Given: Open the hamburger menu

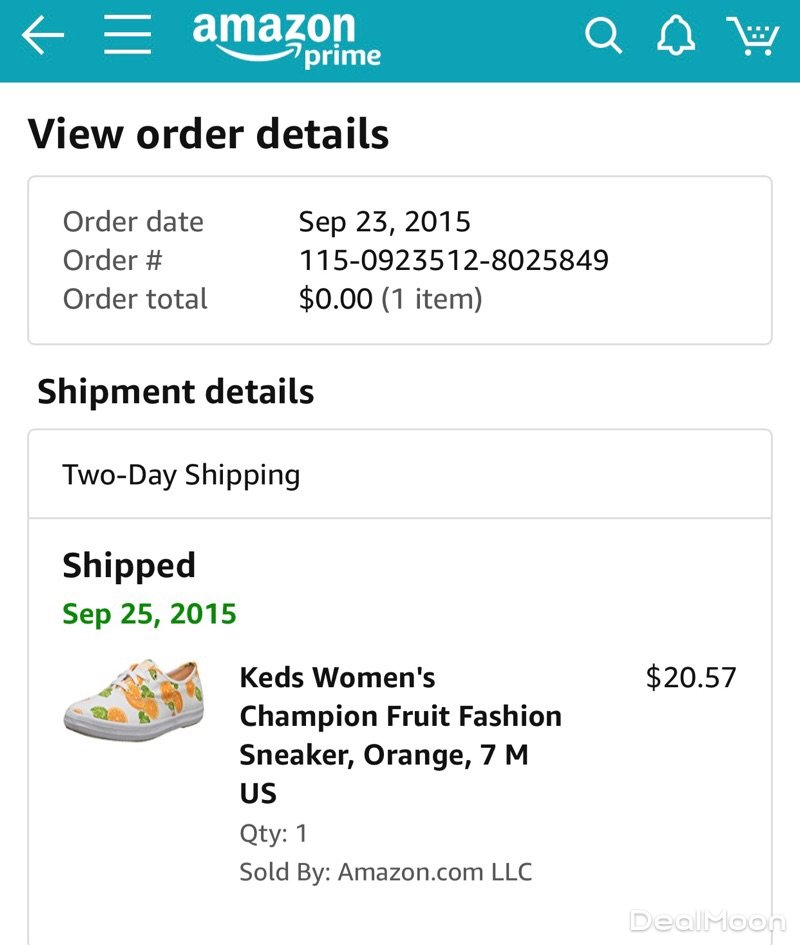Looking at the screenshot, I should click(x=128, y=37).
